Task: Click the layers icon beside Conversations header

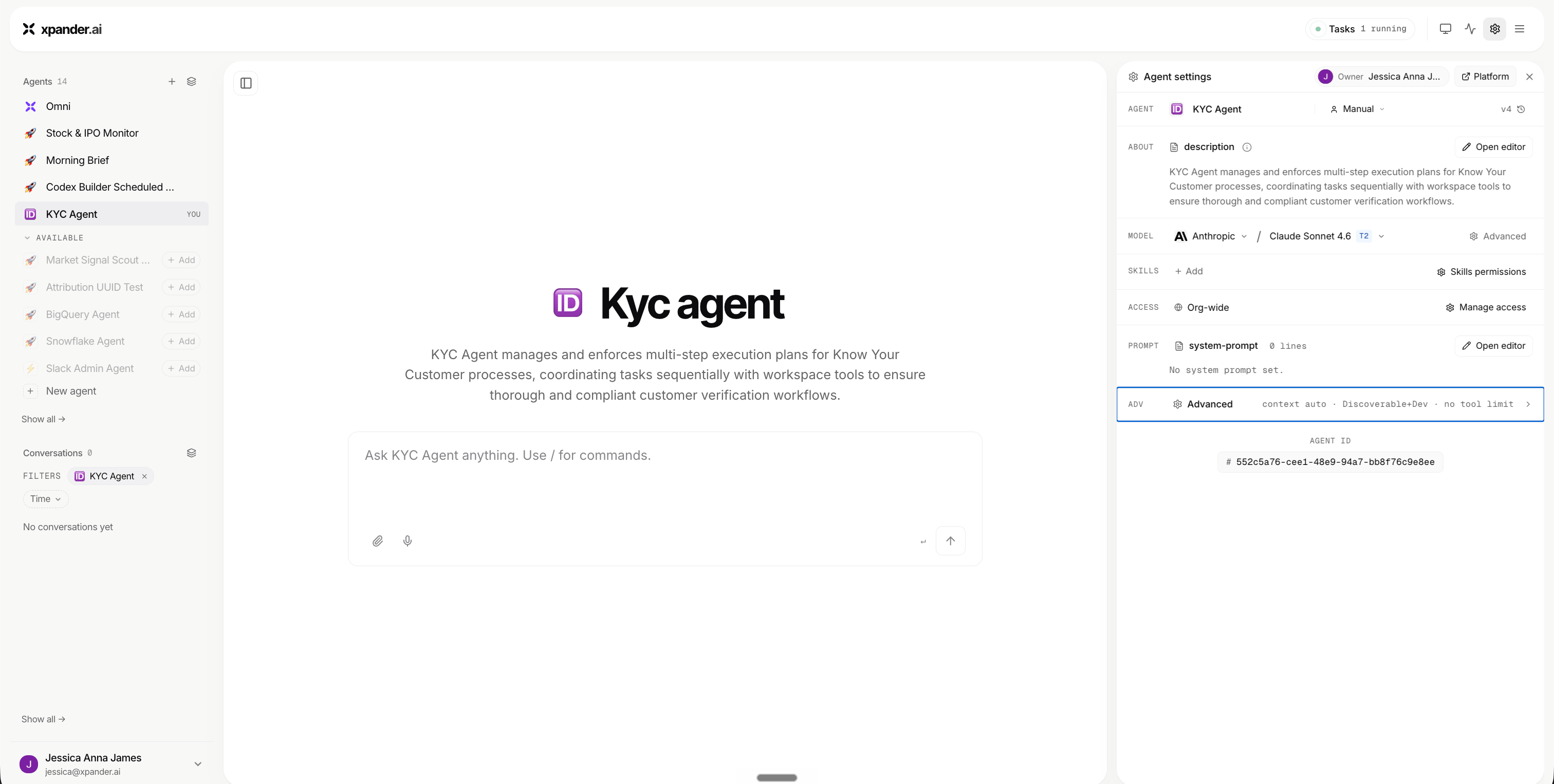Action: pos(191,453)
